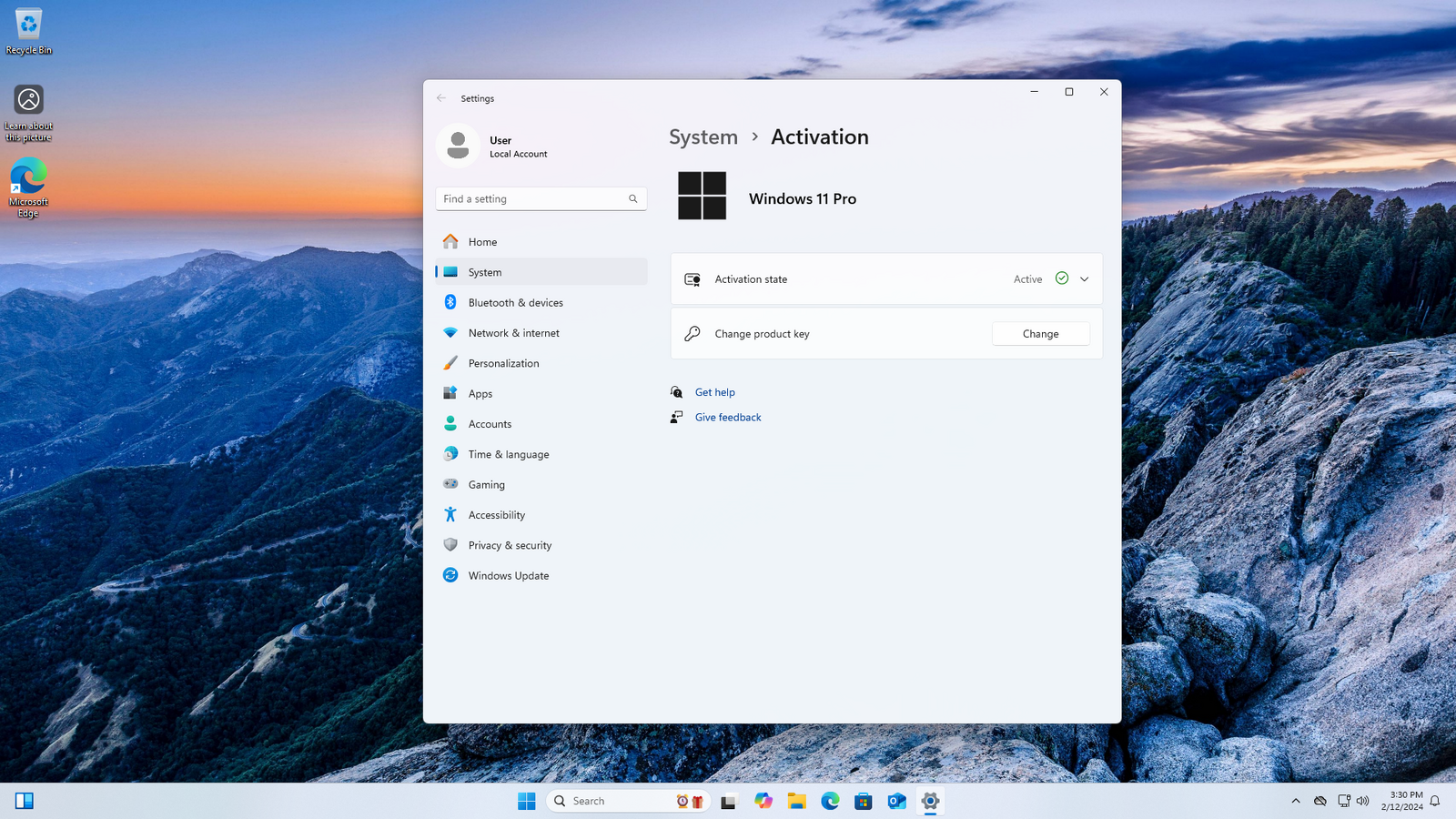This screenshot has width=1456, height=819.
Task: Click the Windows Update refresh icon
Action: (450, 575)
